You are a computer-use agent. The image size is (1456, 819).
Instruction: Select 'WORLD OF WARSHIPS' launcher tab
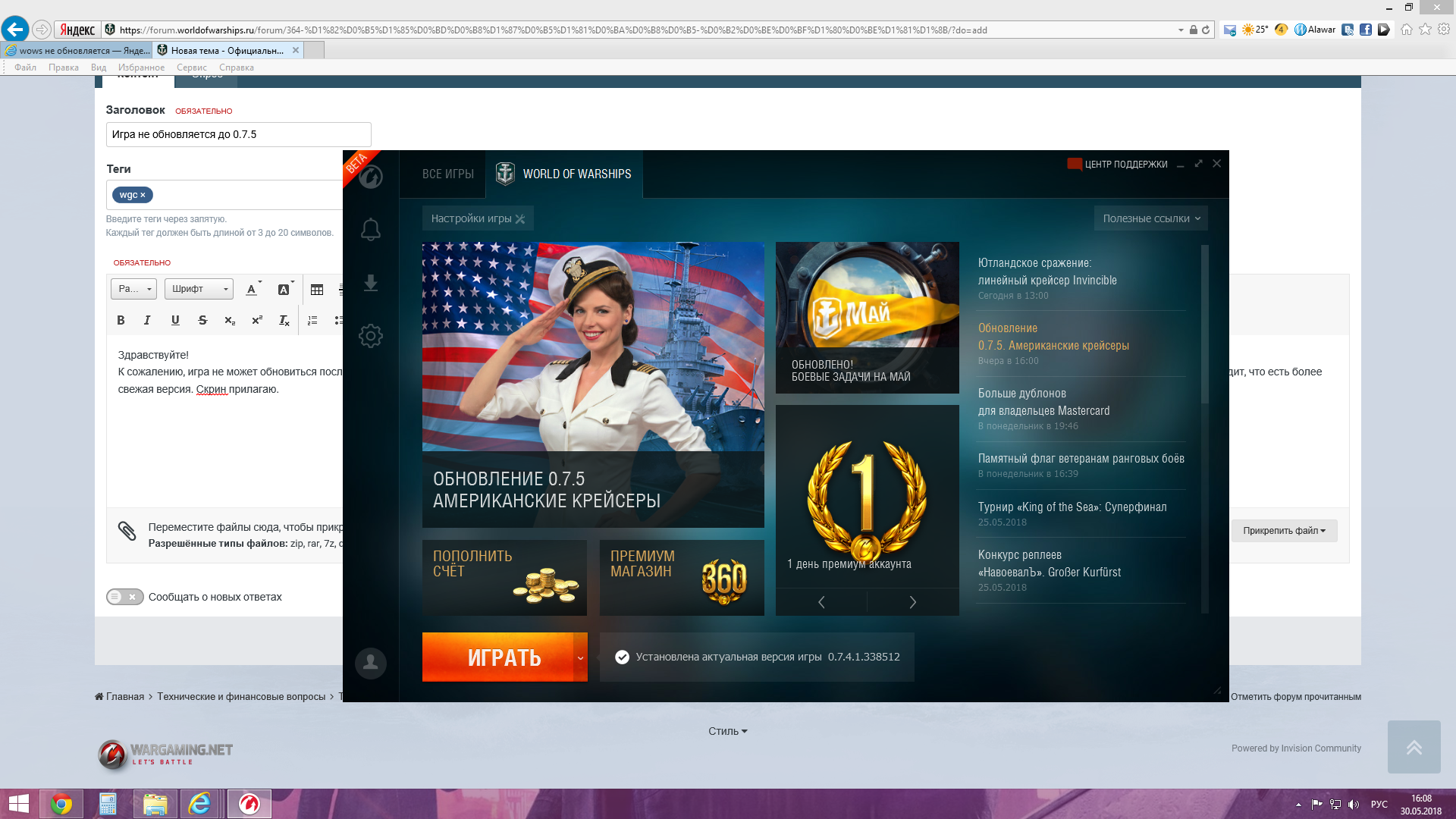click(564, 174)
